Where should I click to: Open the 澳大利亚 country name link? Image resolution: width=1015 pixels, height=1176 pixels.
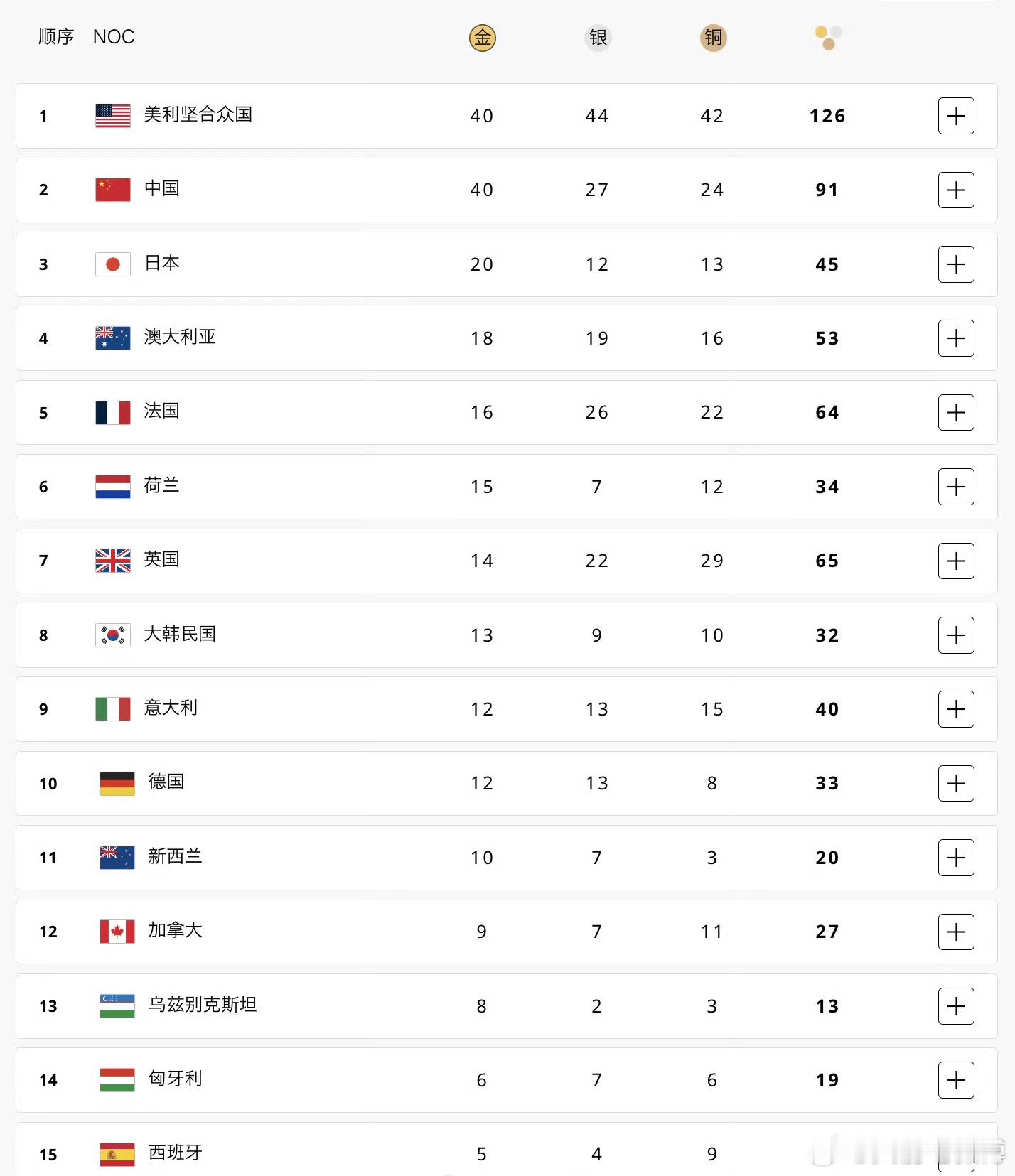coord(180,337)
